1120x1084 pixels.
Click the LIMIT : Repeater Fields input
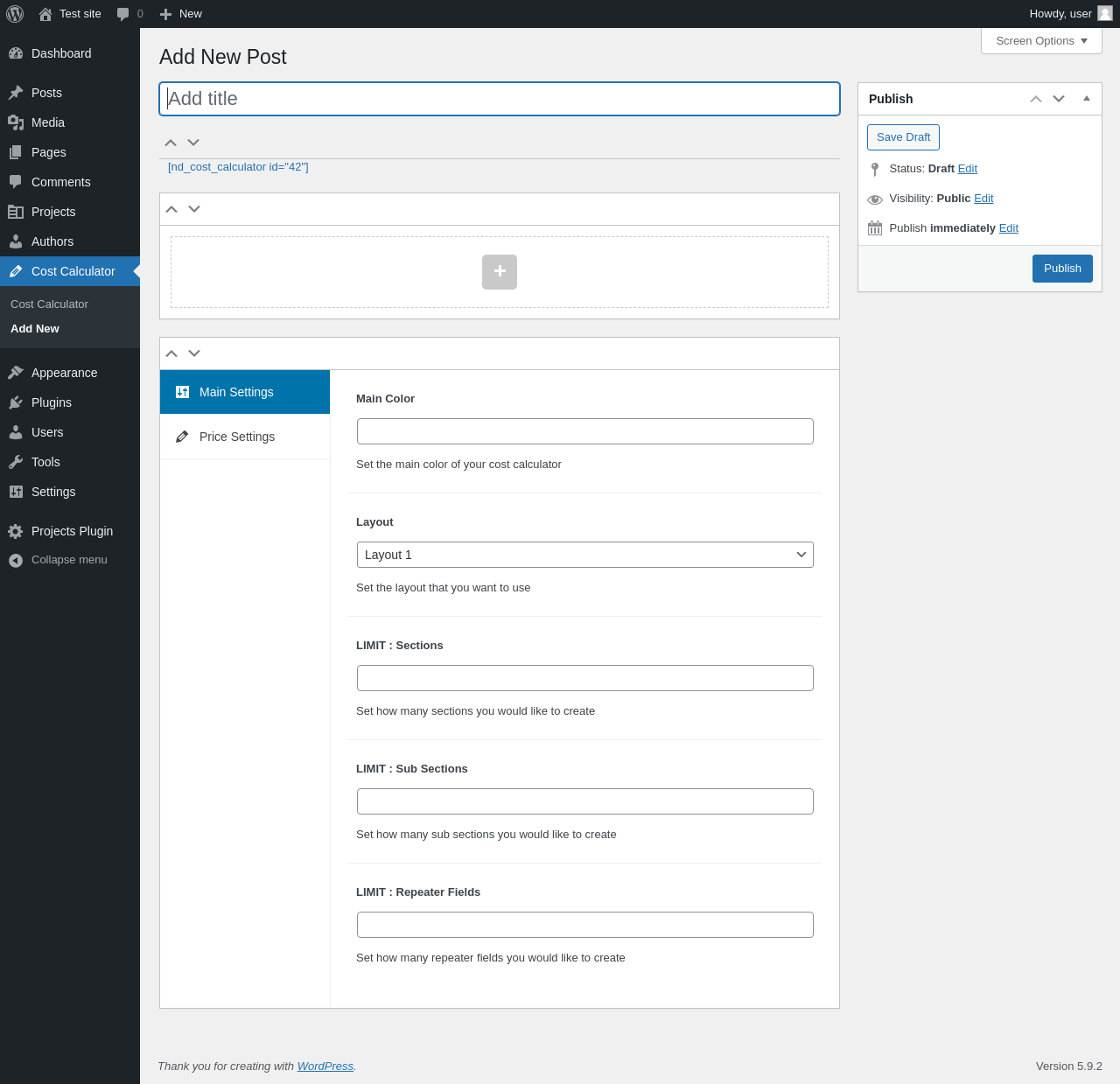(x=585, y=925)
